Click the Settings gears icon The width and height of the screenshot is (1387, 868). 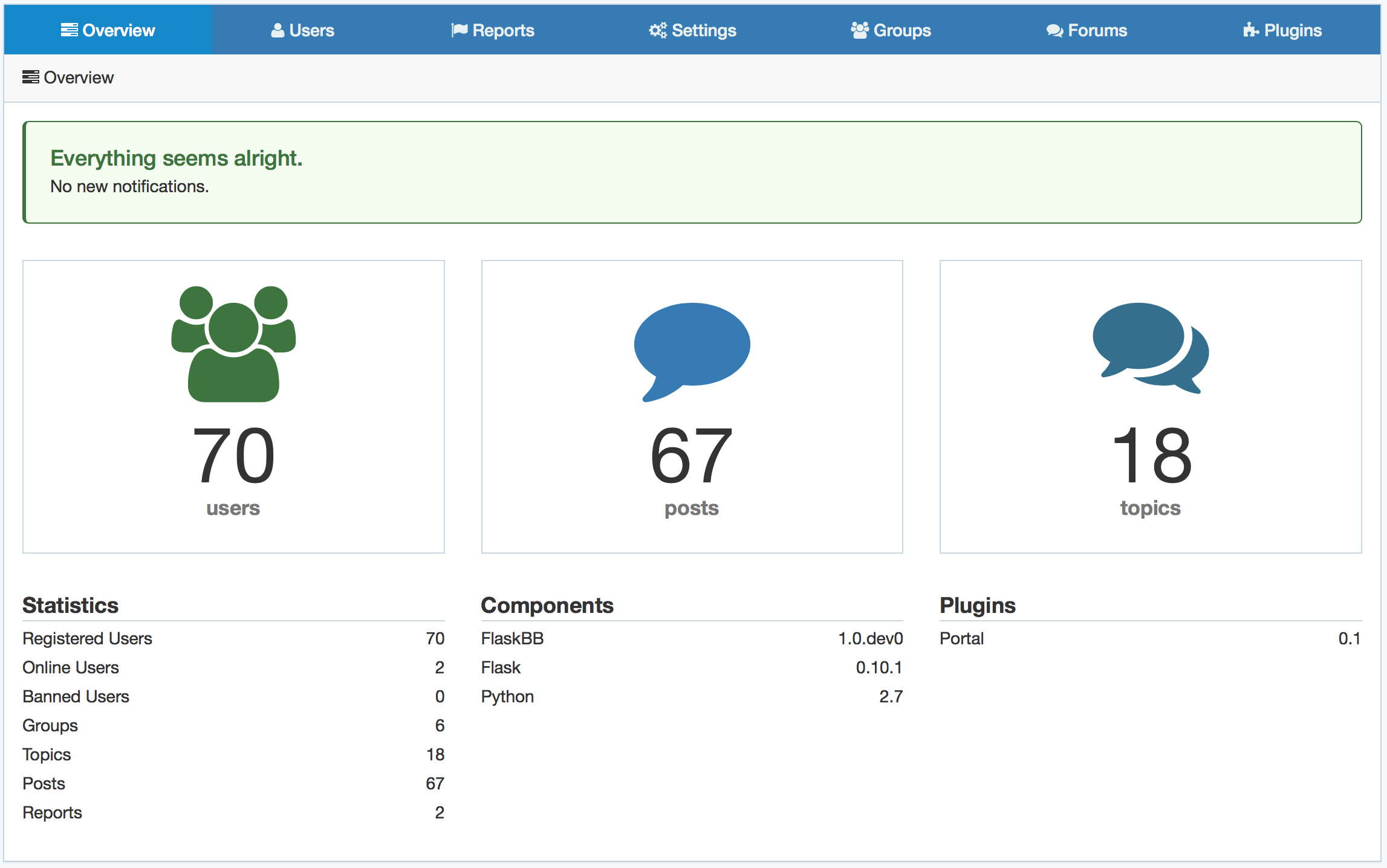657,30
